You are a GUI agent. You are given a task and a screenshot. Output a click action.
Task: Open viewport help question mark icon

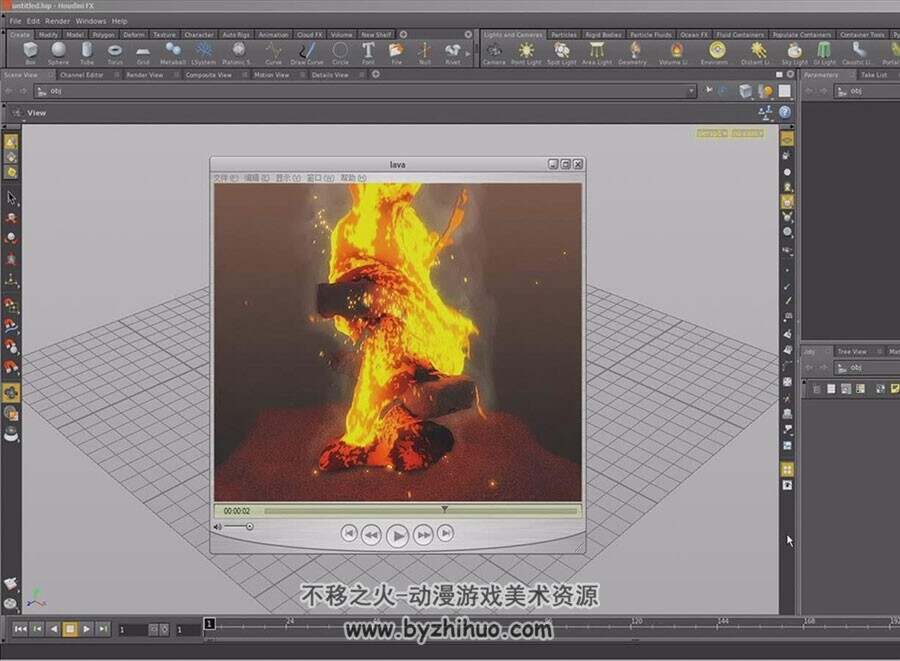pyautogui.click(x=785, y=112)
